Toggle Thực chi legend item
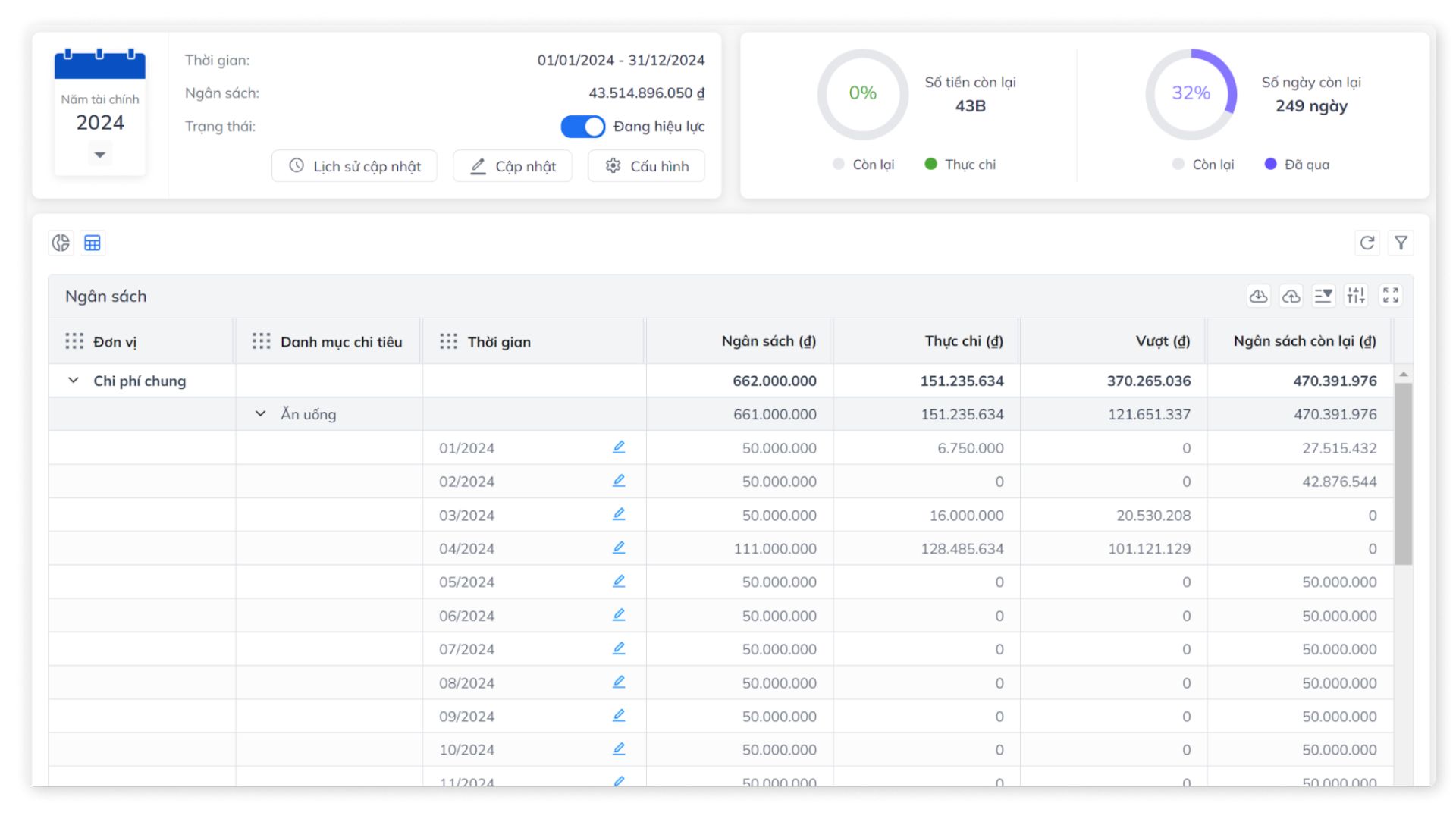This screenshot has width=1456, height=819. pyautogui.click(x=959, y=165)
